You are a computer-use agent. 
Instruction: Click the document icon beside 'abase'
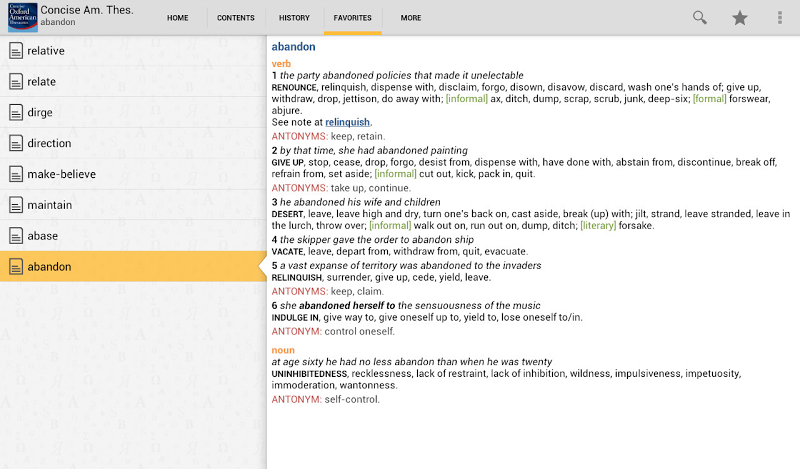point(16,236)
